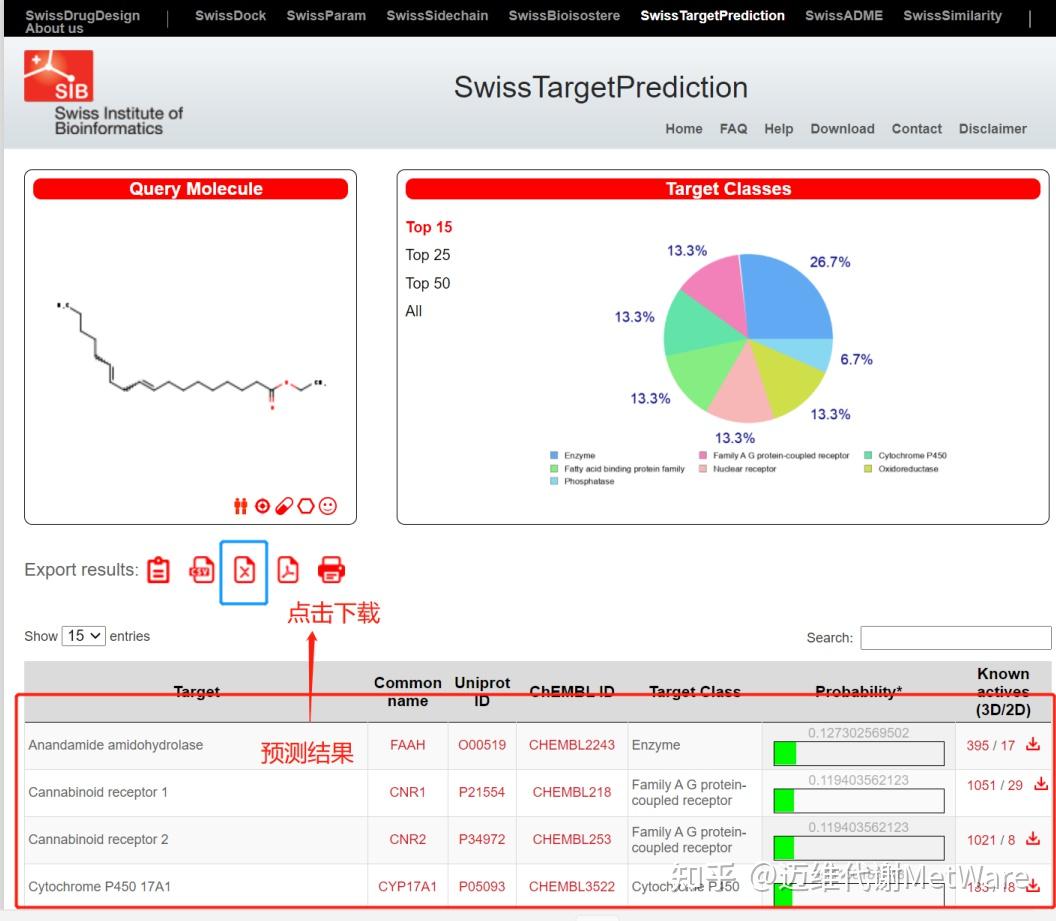Select Top 50 target classes
Screen dimensions: 1056x921
click(428, 283)
